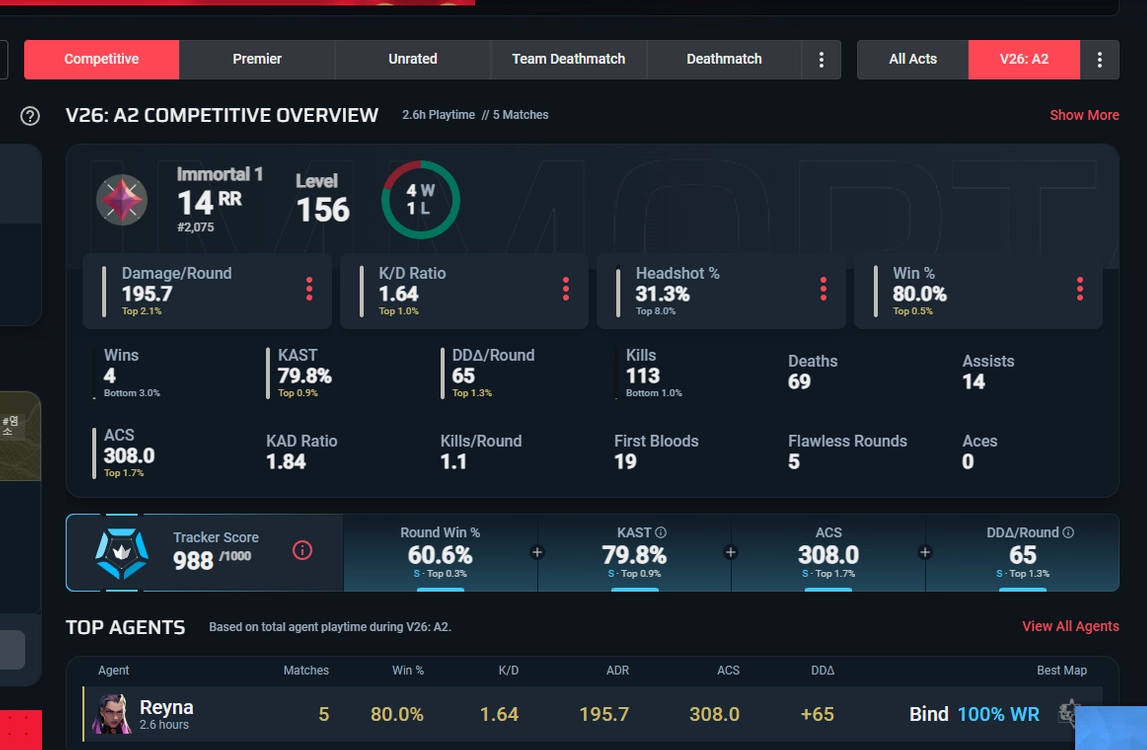
Task: Click the Tracker Score 988 value
Action: pos(193,560)
